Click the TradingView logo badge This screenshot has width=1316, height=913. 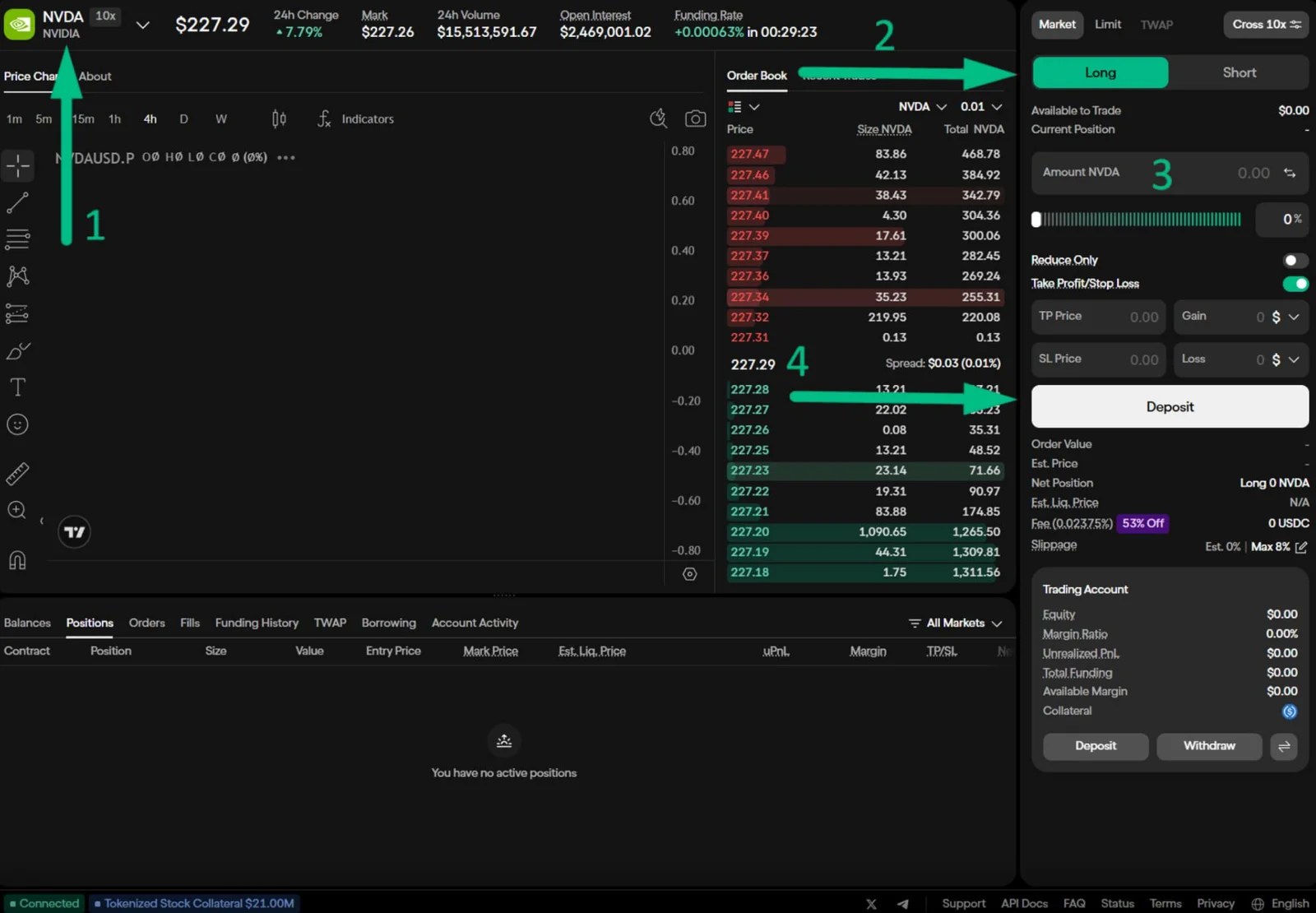[x=74, y=532]
